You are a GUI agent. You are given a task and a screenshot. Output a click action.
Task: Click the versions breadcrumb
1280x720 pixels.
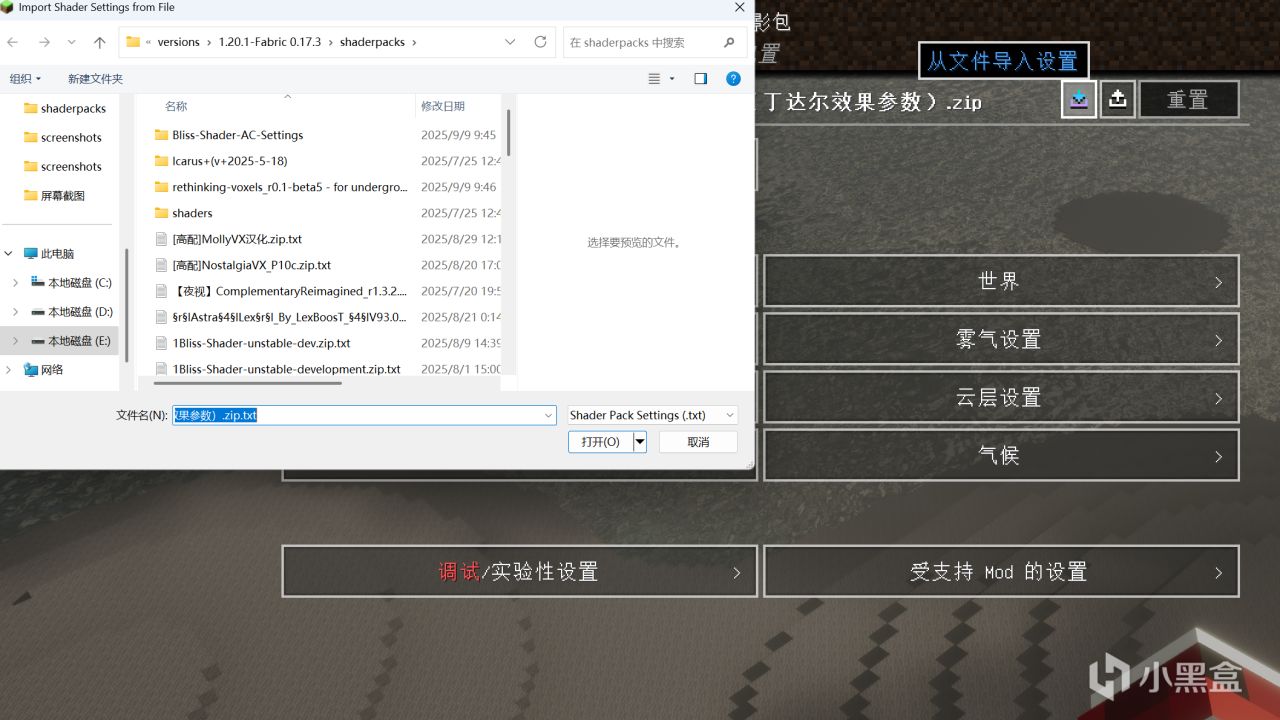(179, 42)
